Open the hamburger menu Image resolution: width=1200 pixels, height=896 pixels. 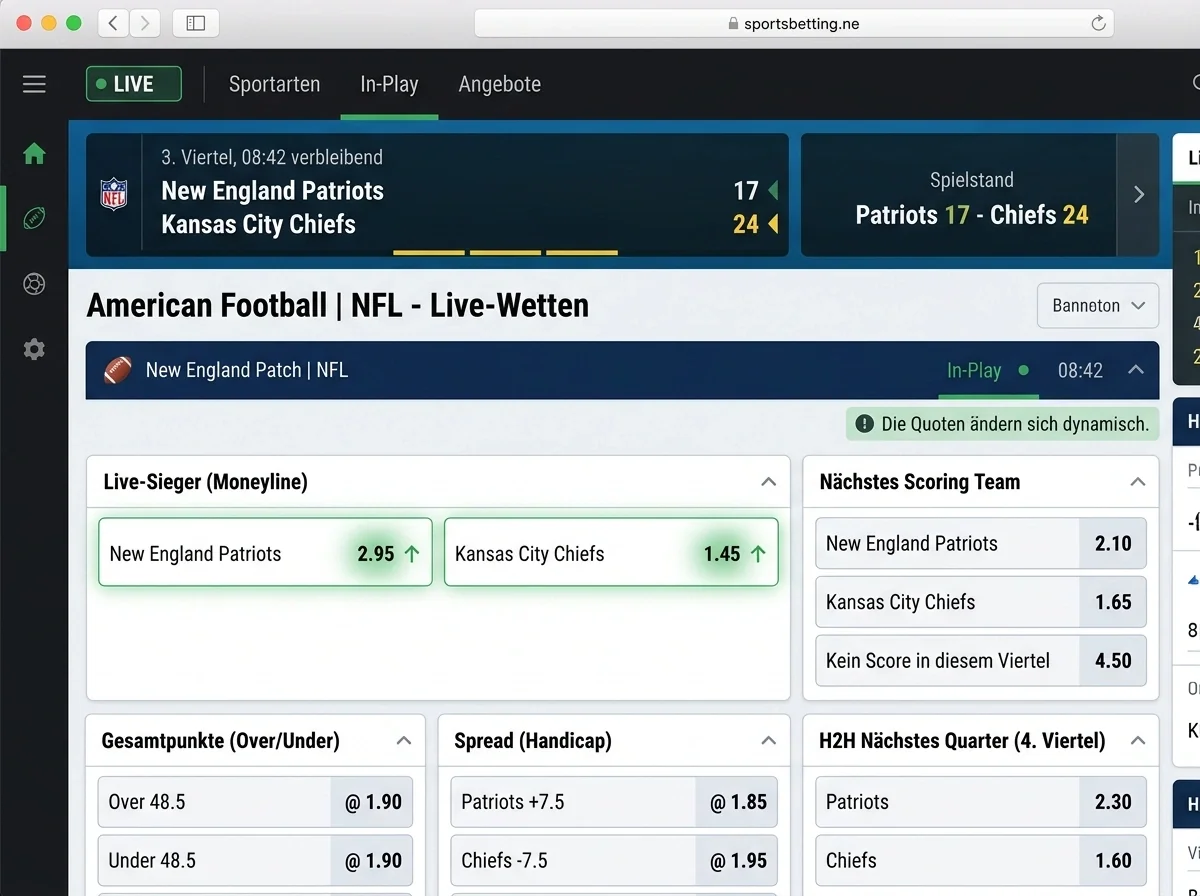coord(34,84)
